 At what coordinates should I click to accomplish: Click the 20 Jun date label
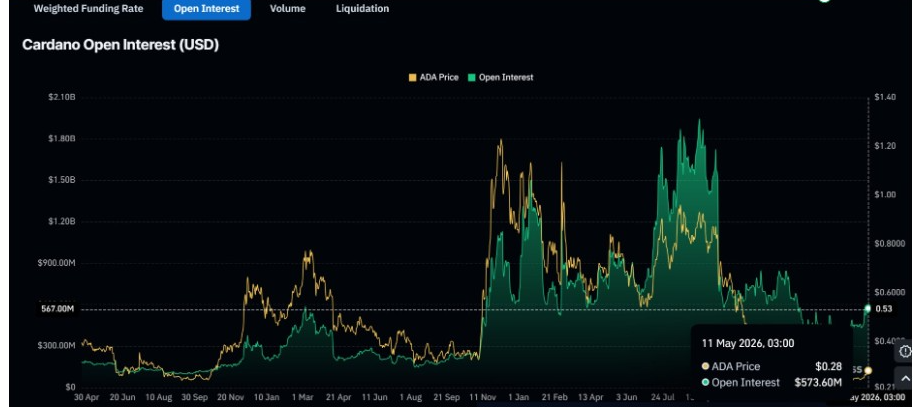click(x=122, y=398)
